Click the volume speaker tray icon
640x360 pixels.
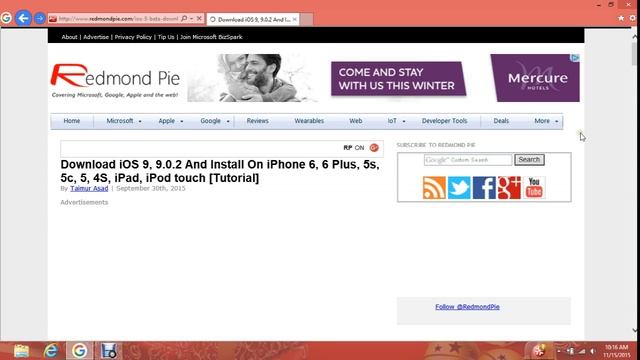(593, 351)
